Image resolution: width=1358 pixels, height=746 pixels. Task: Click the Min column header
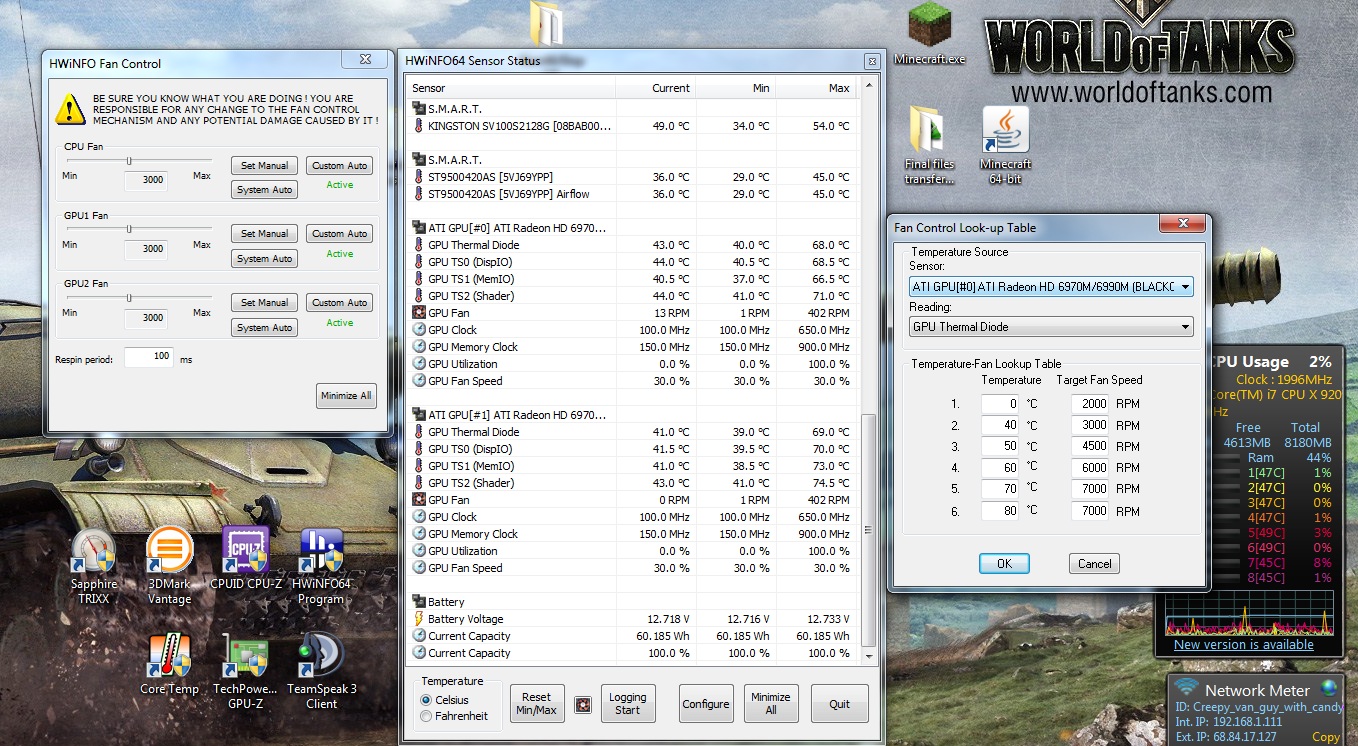click(x=735, y=88)
